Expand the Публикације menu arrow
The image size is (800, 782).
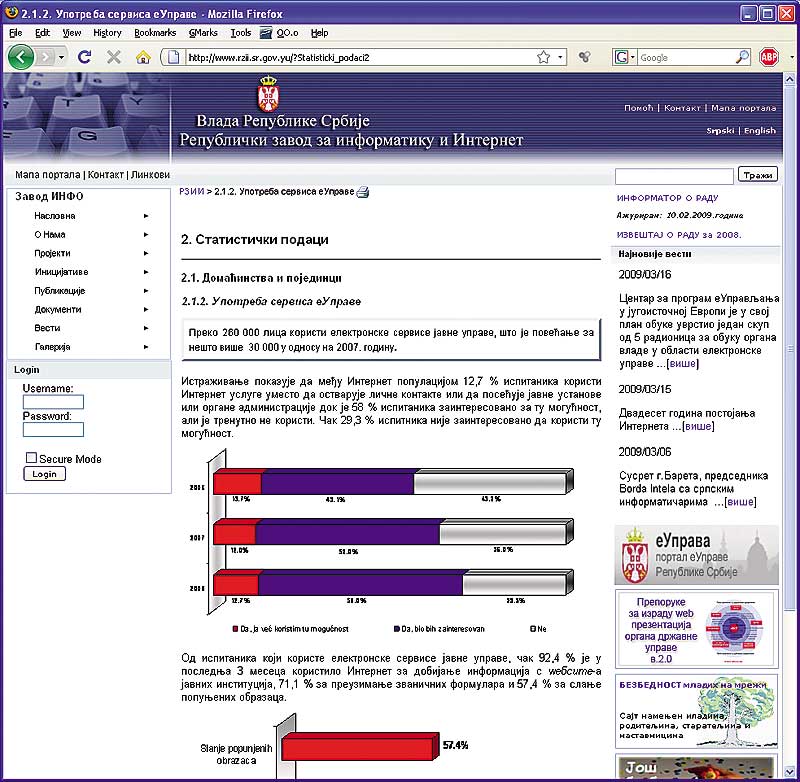coord(146,291)
